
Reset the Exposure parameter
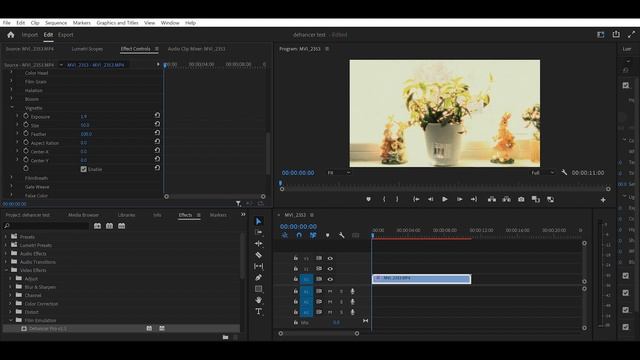click(x=157, y=116)
